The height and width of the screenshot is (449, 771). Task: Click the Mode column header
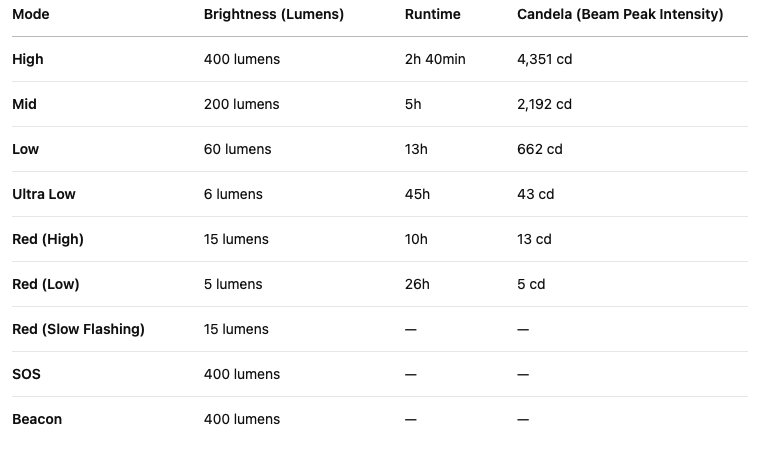click(x=30, y=15)
